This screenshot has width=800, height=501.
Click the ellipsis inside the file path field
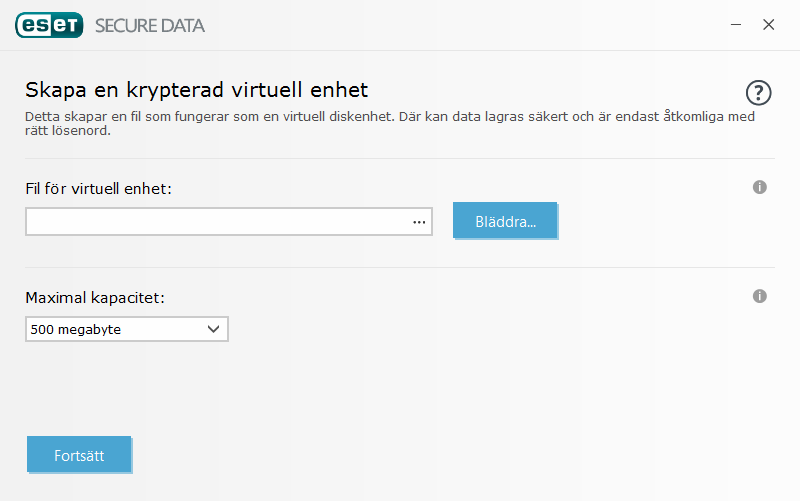(419, 222)
